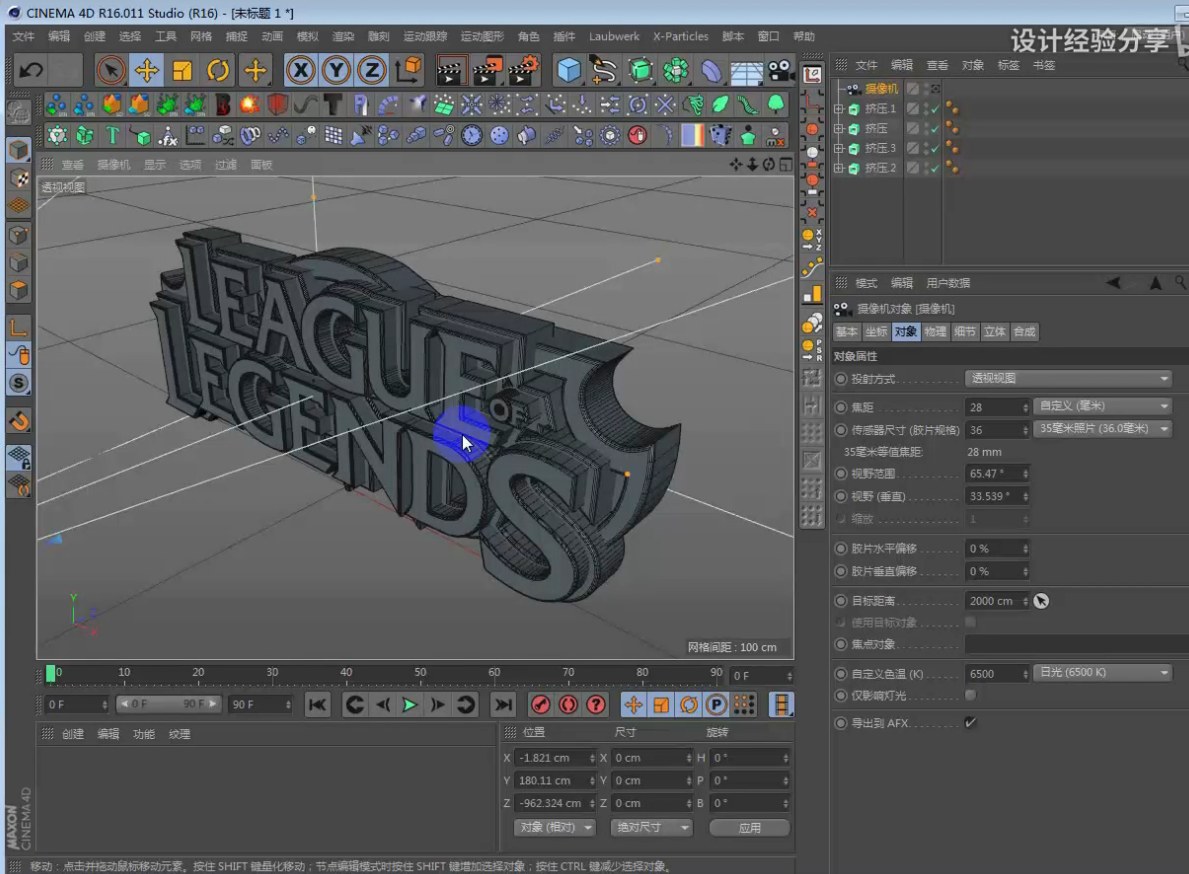Open the Laubwerk menu
This screenshot has width=1189, height=874.
(613, 36)
